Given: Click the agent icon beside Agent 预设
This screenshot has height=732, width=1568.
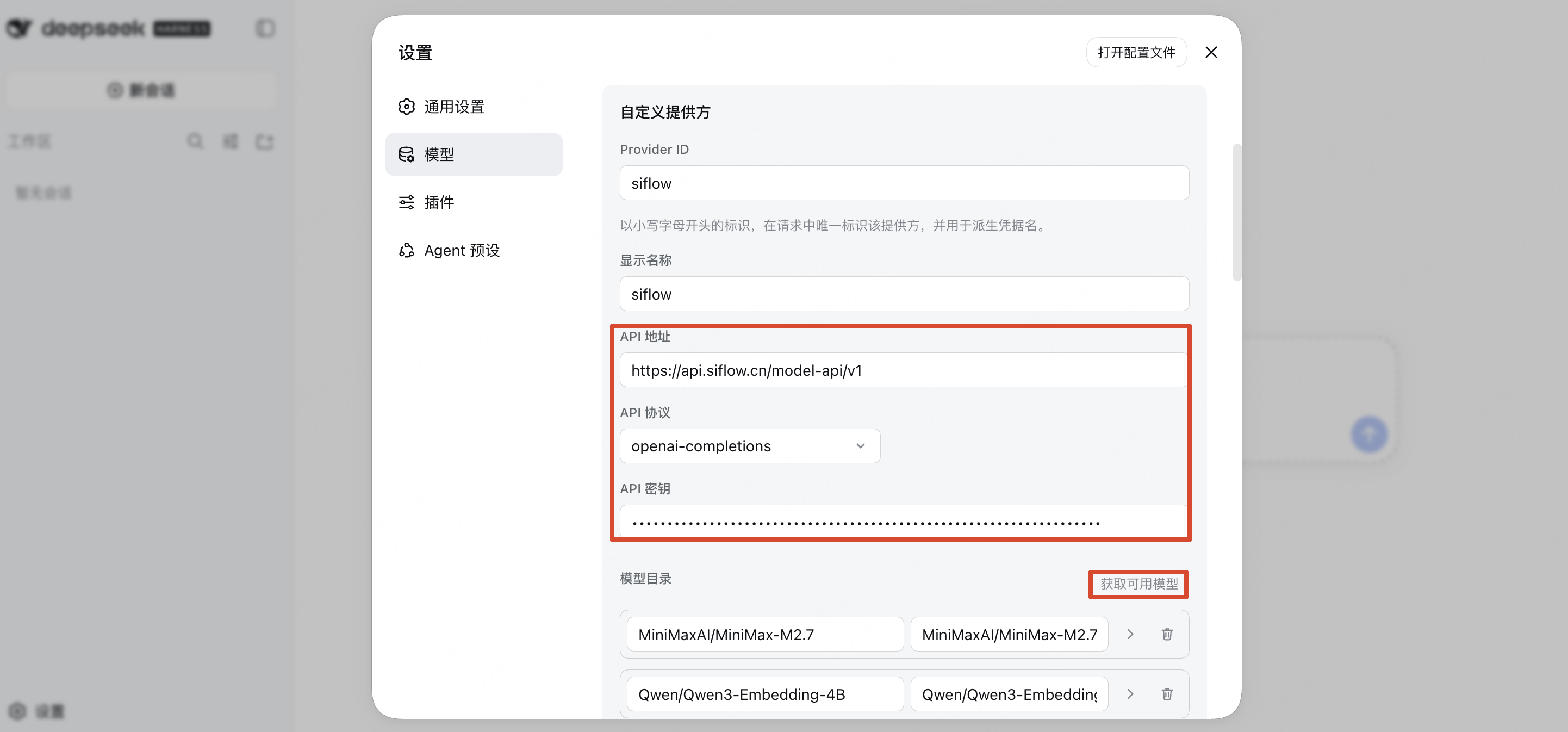Looking at the screenshot, I should pyautogui.click(x=407, y=250).
